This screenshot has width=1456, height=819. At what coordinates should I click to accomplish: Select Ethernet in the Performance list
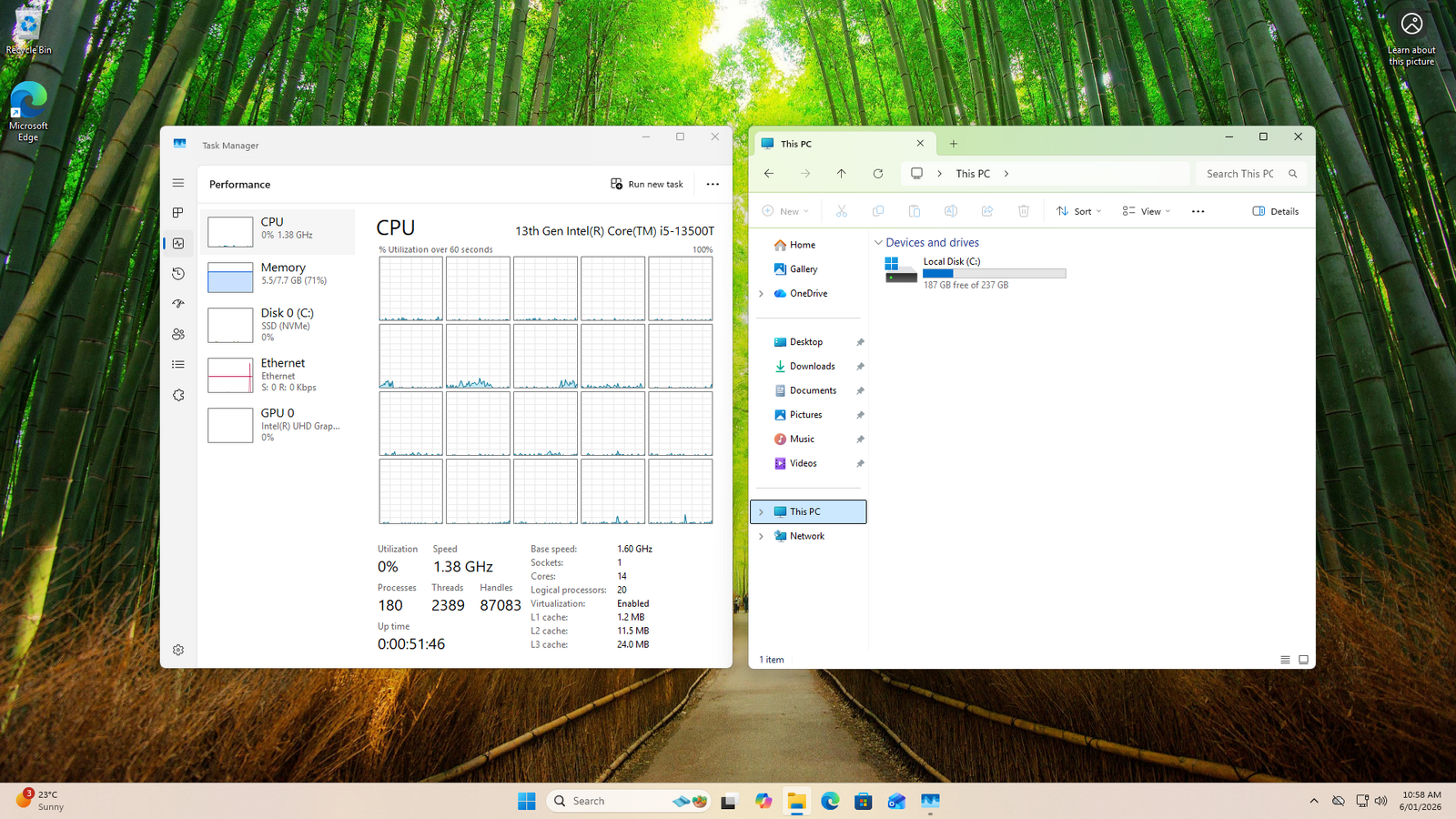pyautogui.click(x=278, y=375)
